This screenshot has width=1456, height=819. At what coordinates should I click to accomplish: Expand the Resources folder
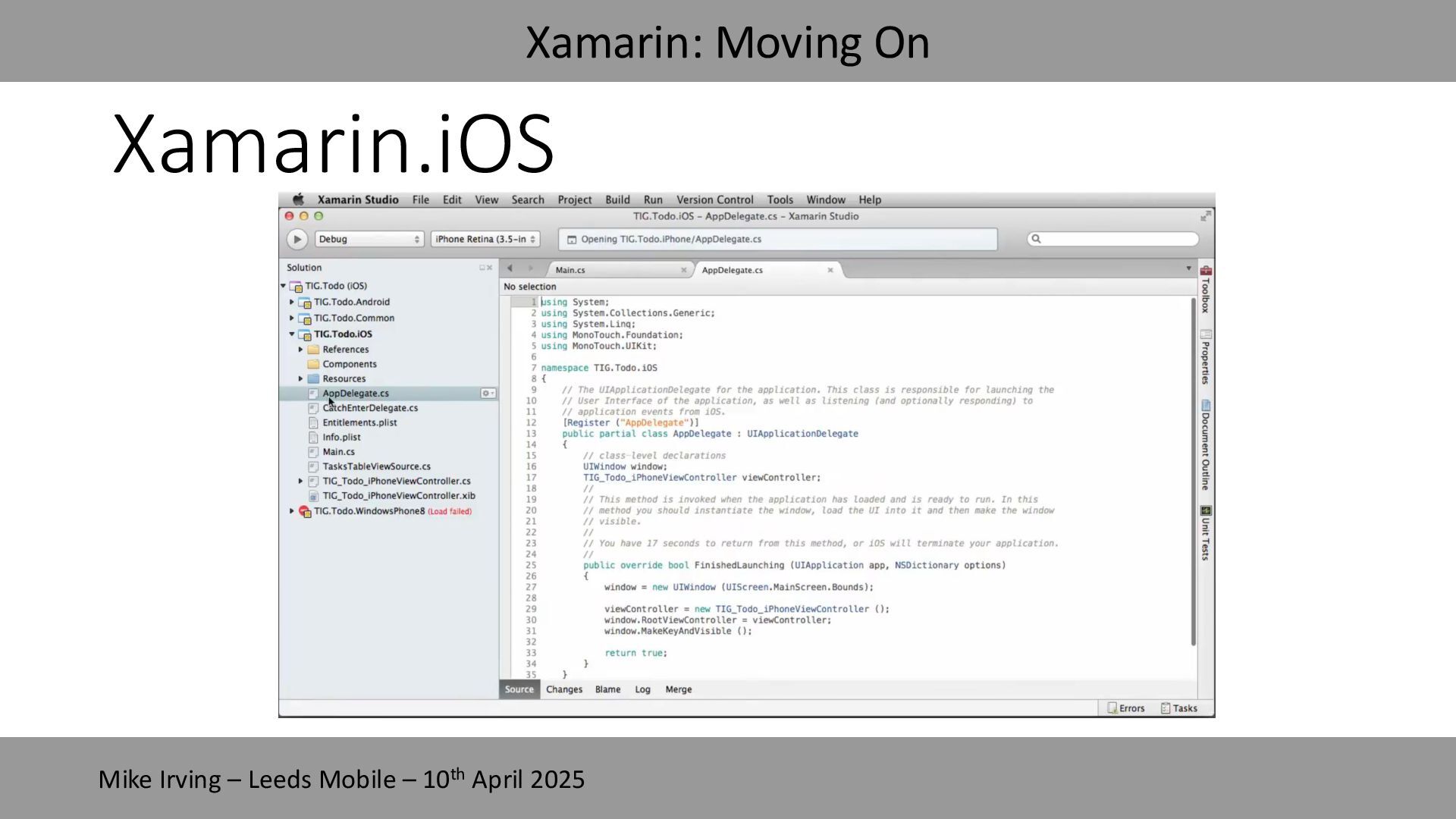[301, 378]
